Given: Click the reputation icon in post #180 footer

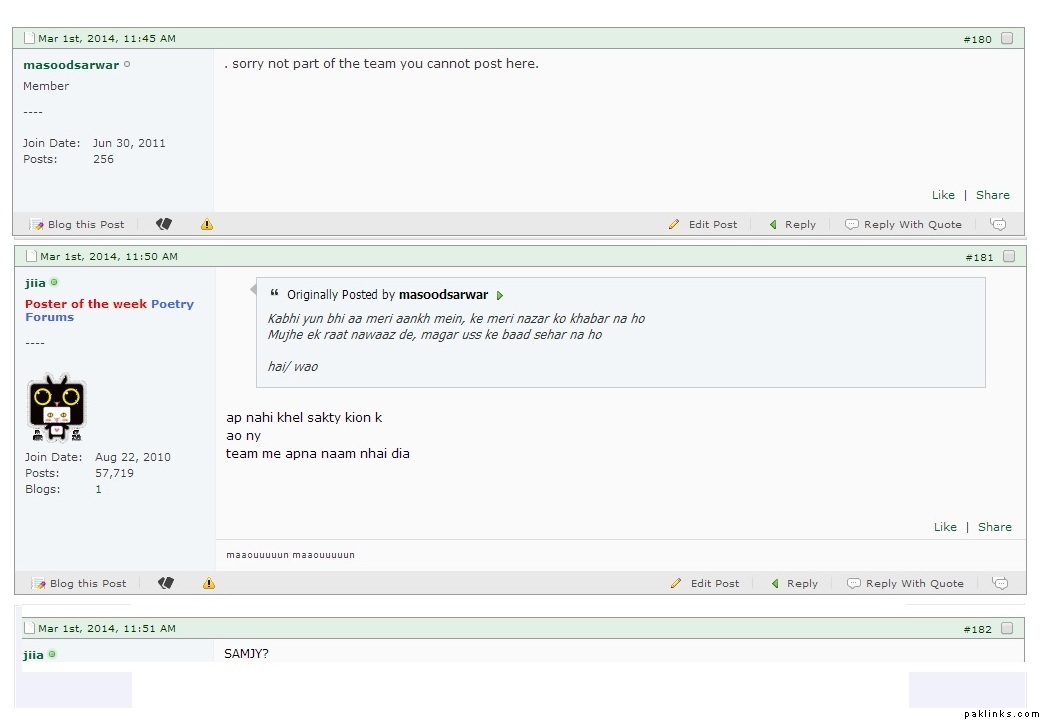Looking at the screenshot, I should pyautogui.click(x=164, y=224).
